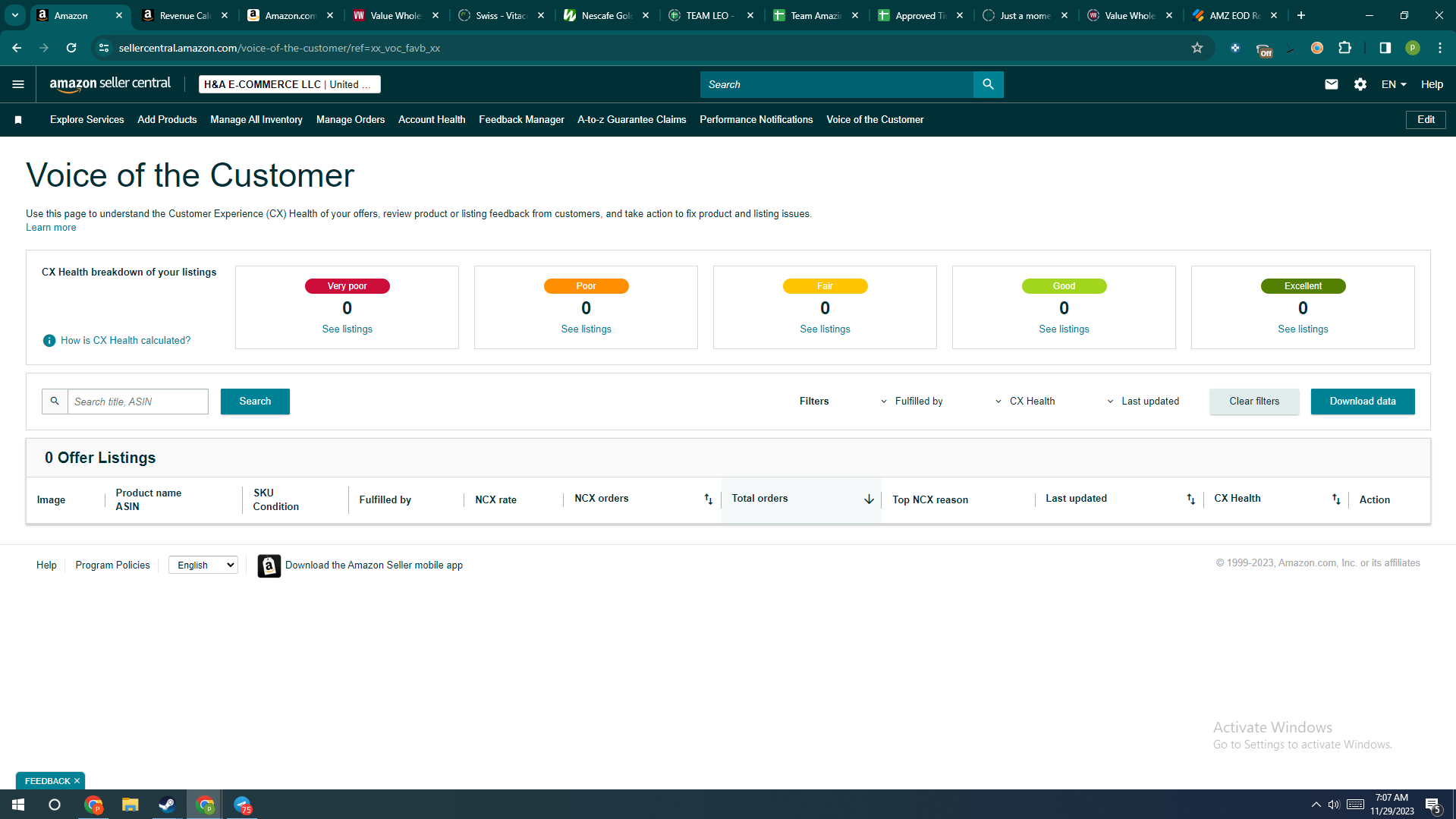Viewport: 1456px width, 819px height.
Task: Click the teal Search button
Action: coord(255,402)
